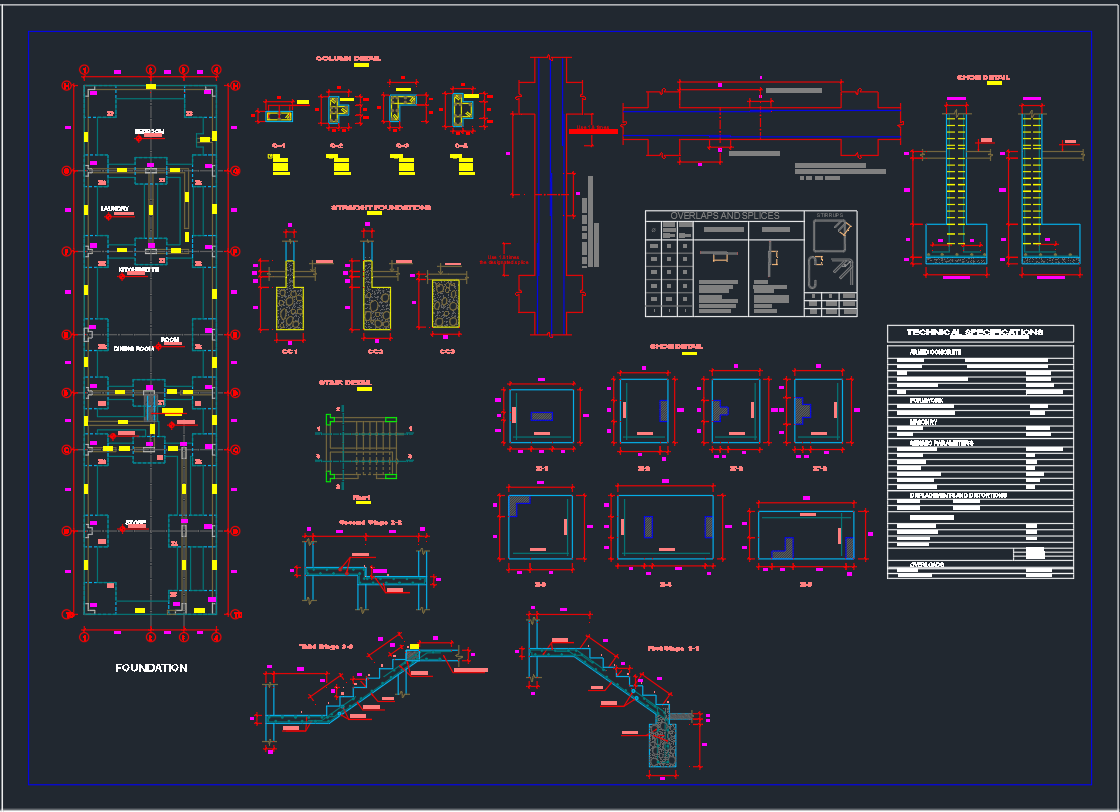The width and height of the screenshot is (1120, 812).
Task: Select the 'the designated splice' note
Action: (504, 263)
